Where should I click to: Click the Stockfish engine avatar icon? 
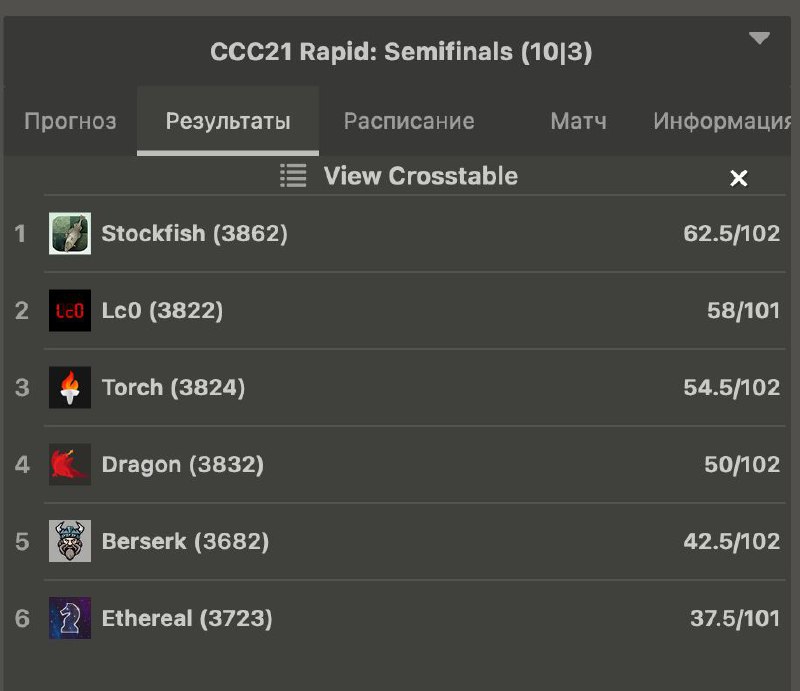tap(70, 233)
